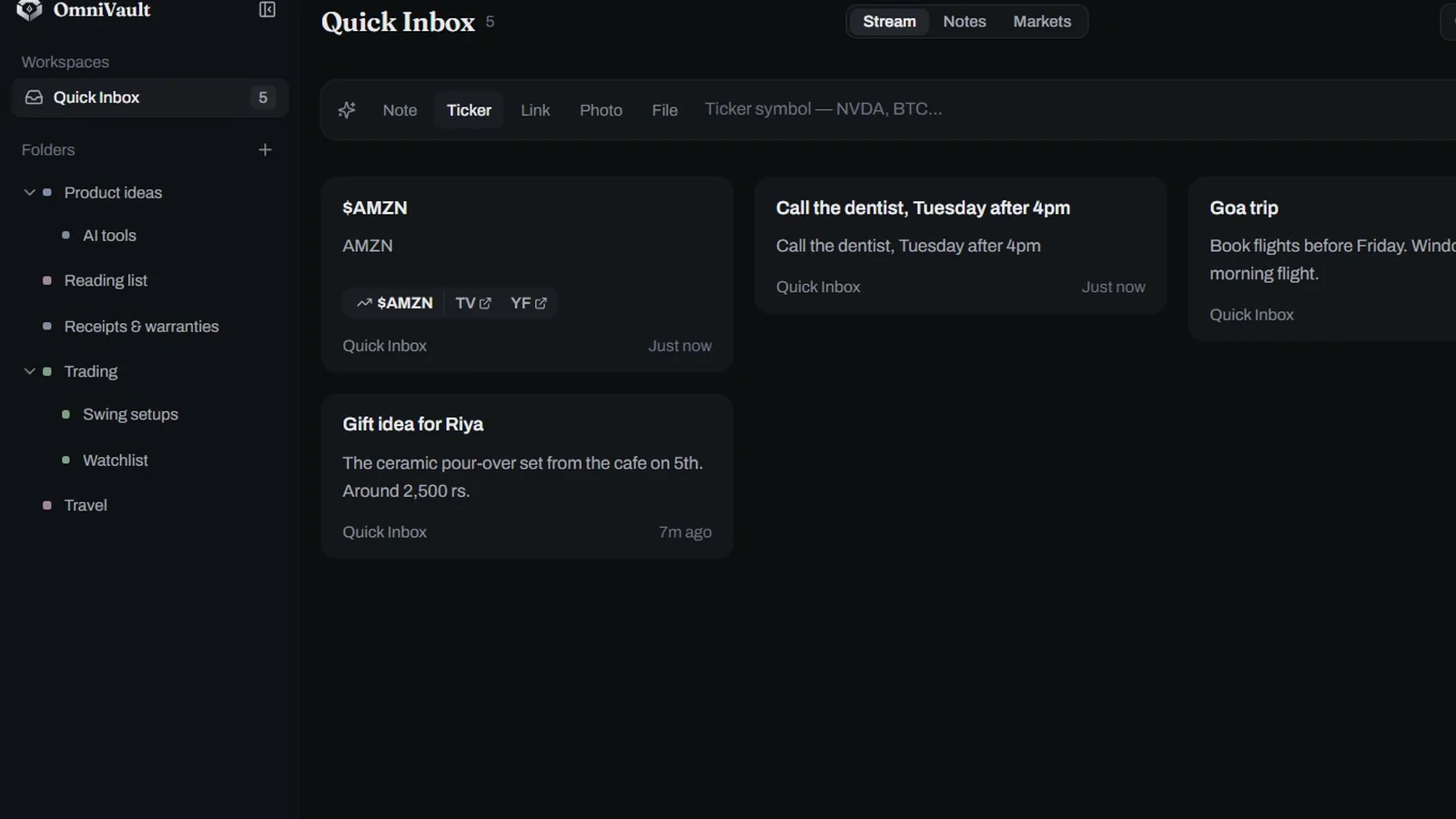Click the 'Just now' timestamp on the dentist card
The width and height of the screenshot is (1456, 819).
1113,287
